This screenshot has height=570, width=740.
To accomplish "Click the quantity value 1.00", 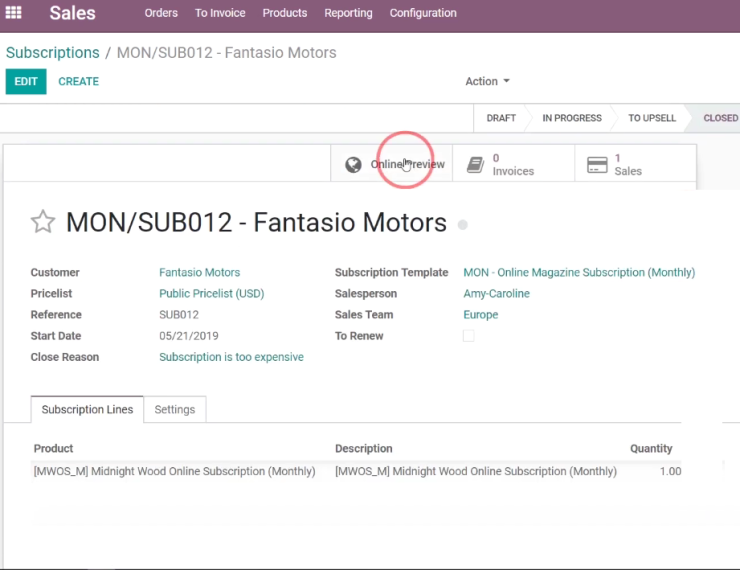I will click(670, 471).
